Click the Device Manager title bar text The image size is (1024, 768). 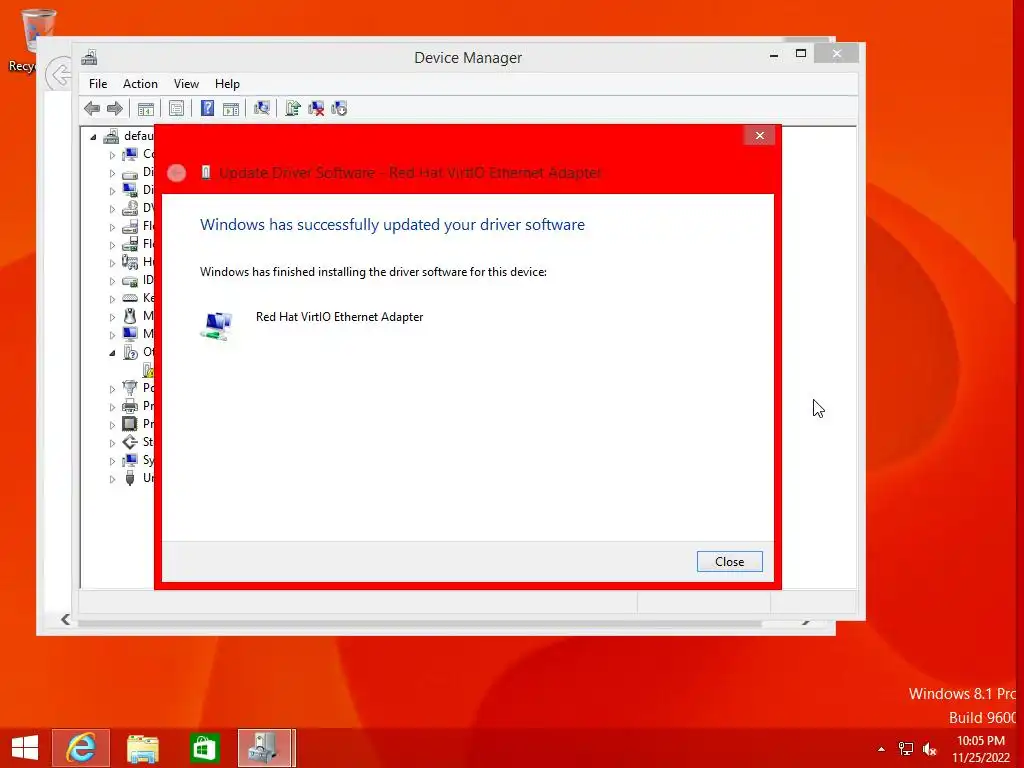[x=468, y=57]
